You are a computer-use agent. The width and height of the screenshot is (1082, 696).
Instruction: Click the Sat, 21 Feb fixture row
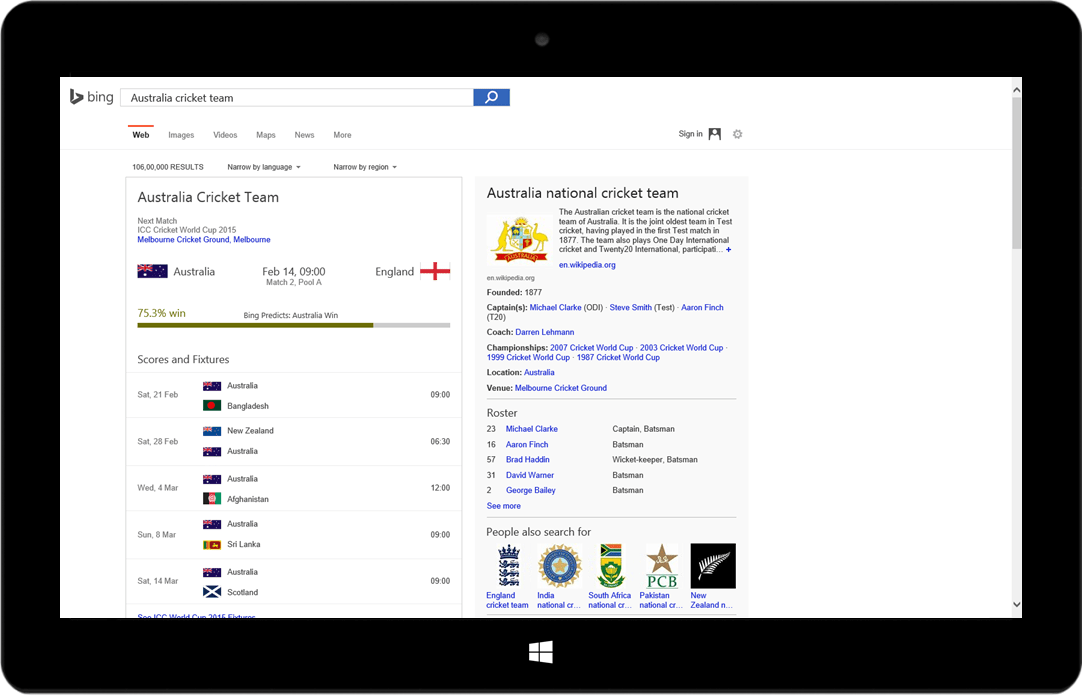[294, 395]
